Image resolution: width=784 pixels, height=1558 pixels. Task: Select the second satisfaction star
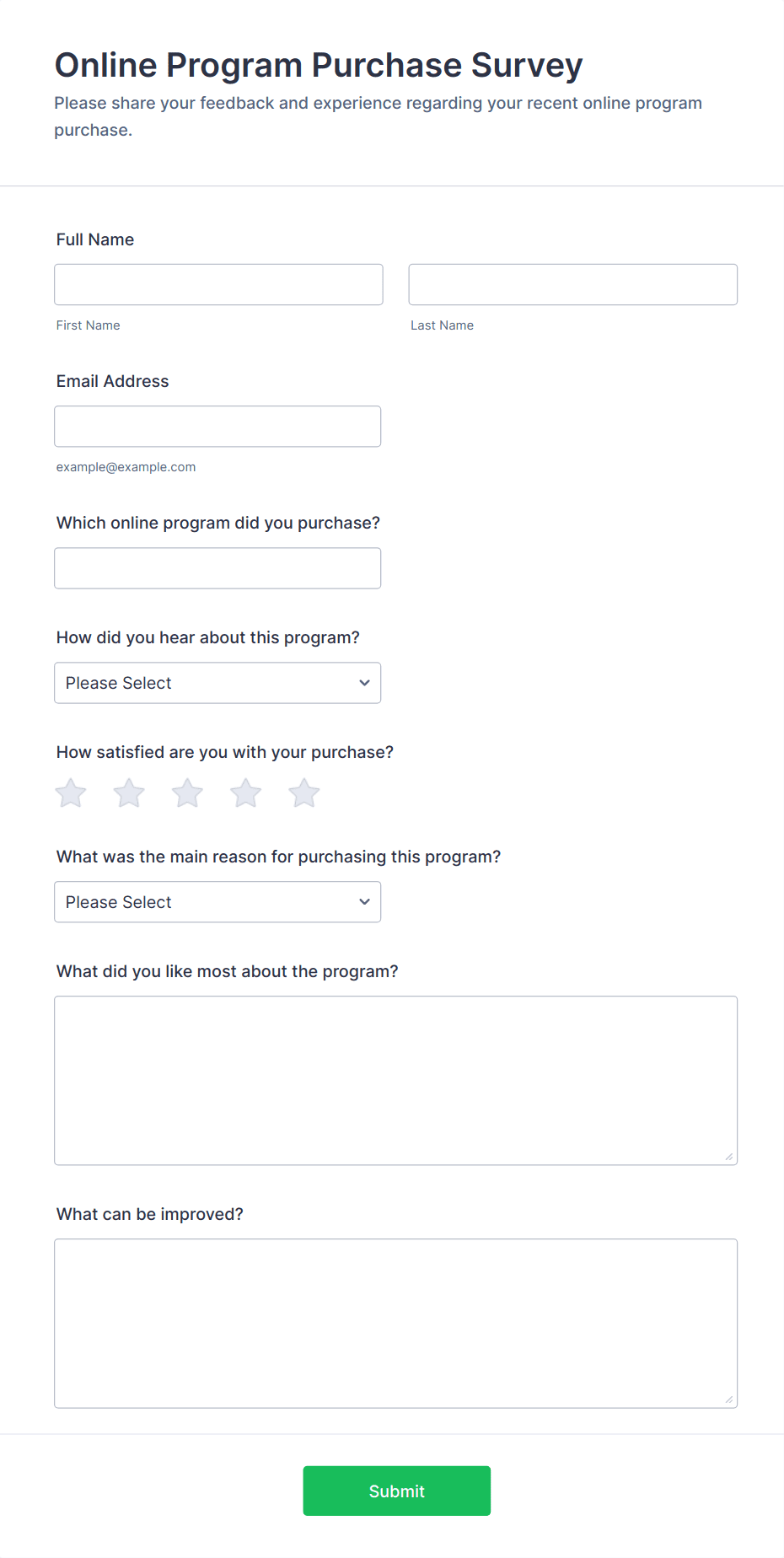[129, 793]
